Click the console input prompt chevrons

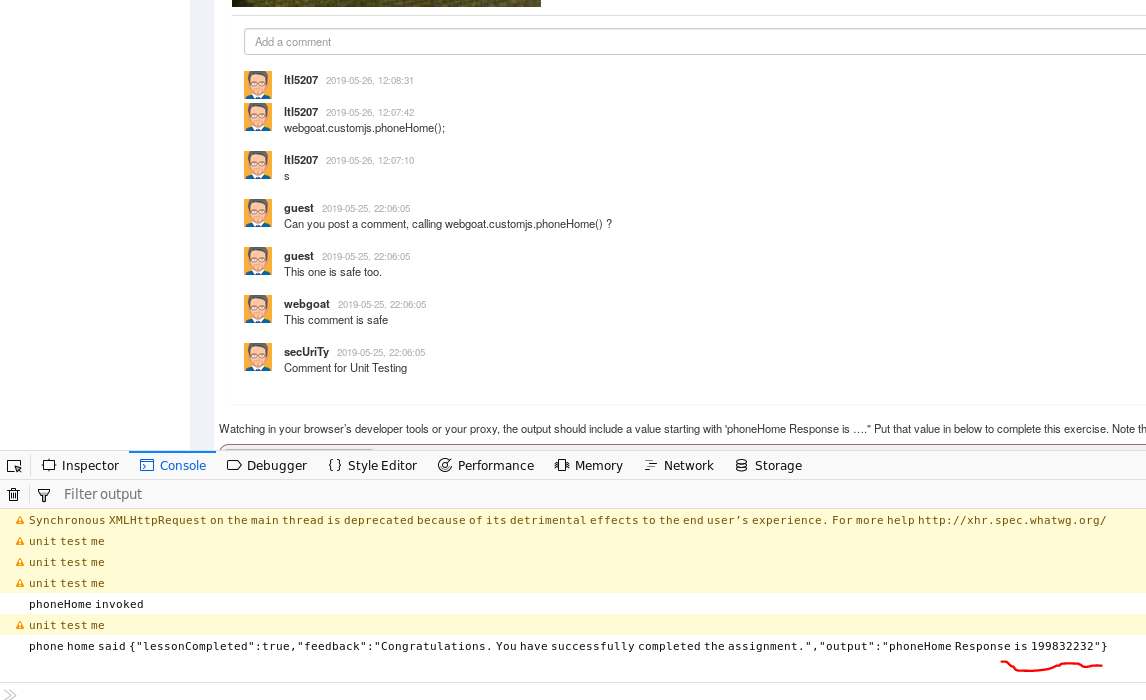(x=11, y=694)
